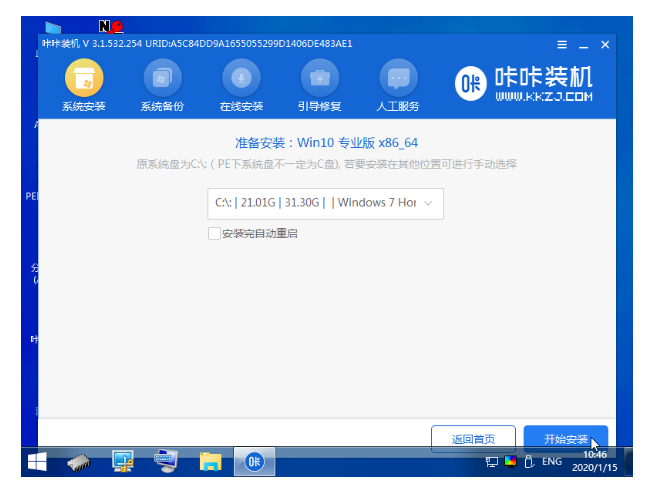
Task: Click the 开始安装 button
Action: pos(565,439)
